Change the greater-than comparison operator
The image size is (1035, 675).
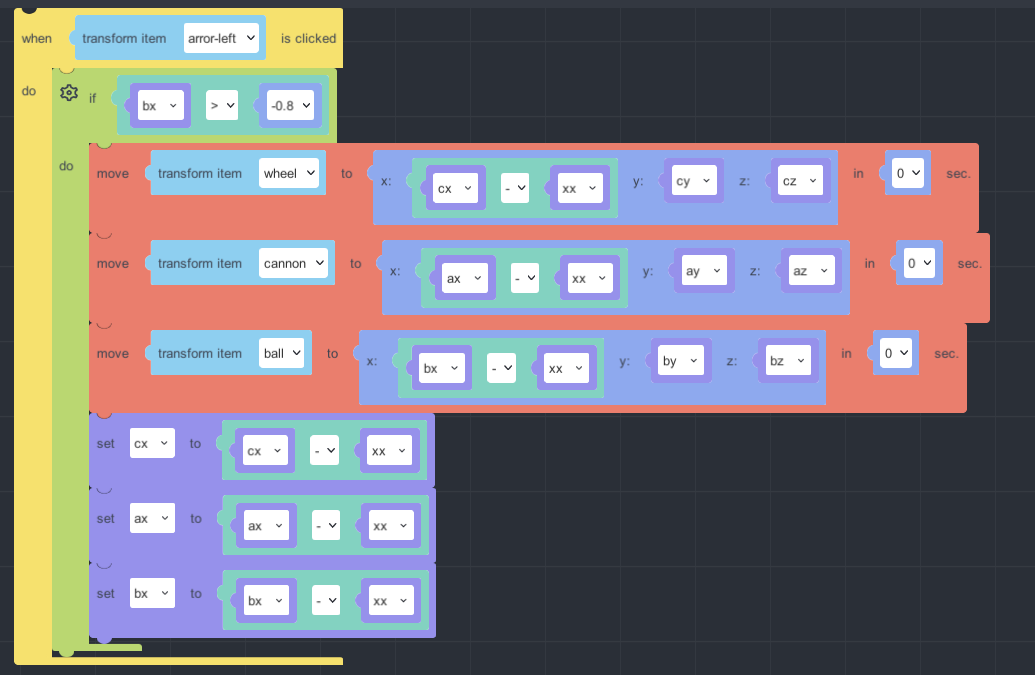(x=222, y=105)
